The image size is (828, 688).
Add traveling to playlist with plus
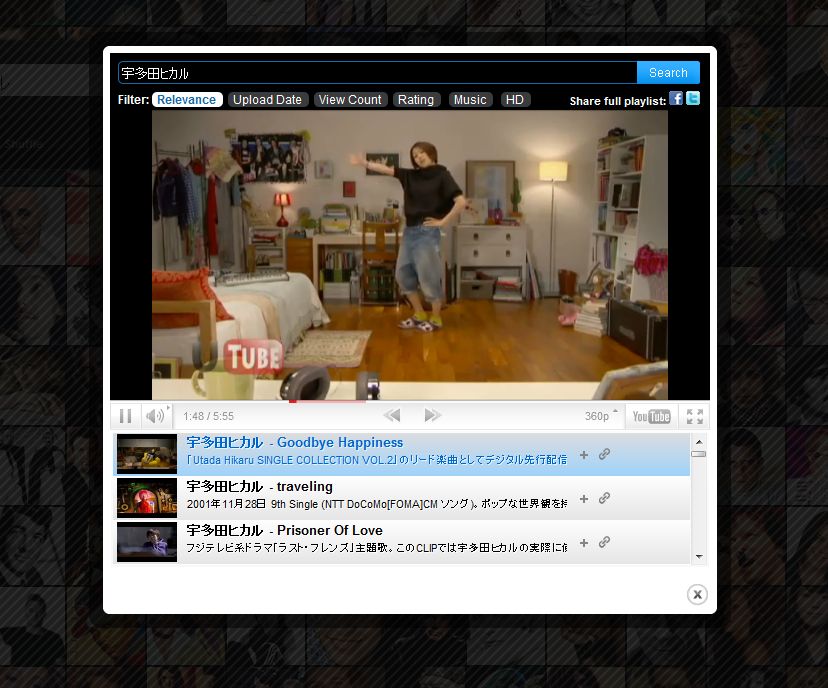point(584,499)
